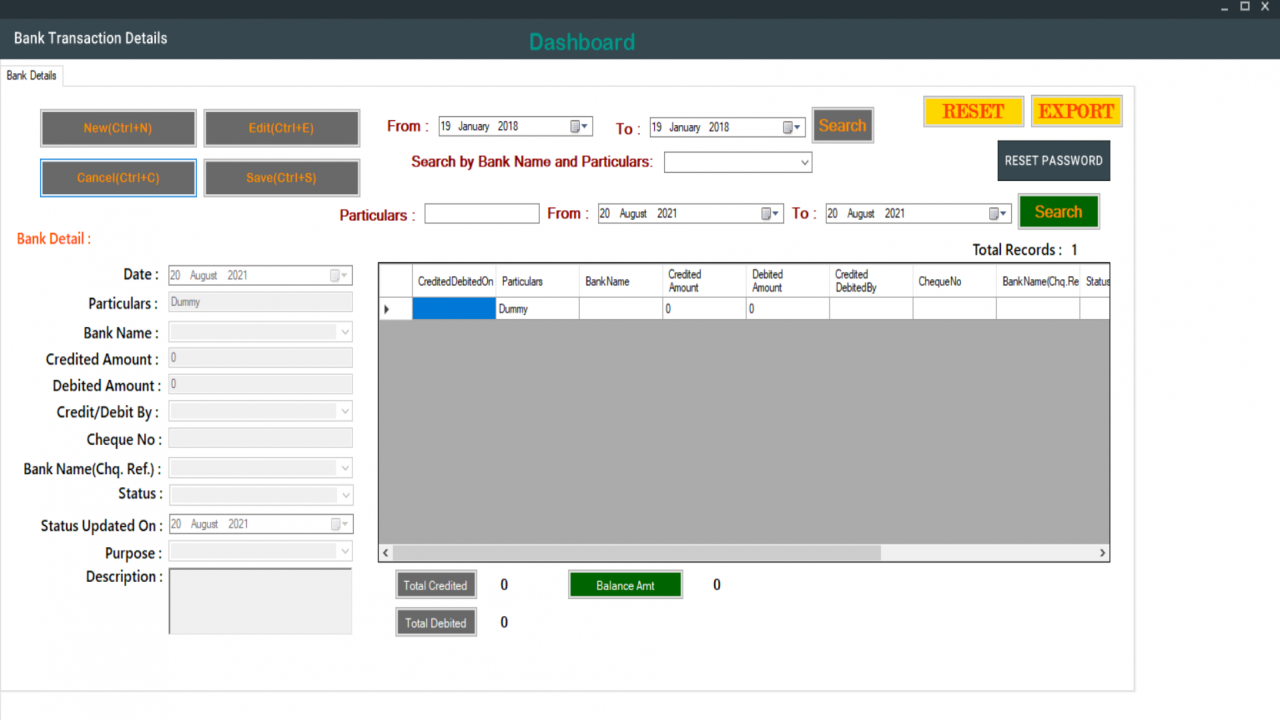Viewport: 1280px width, 720px height.
Task: Click the Edit(Ctrl+E) button
Action: click(x=281, y=128)
